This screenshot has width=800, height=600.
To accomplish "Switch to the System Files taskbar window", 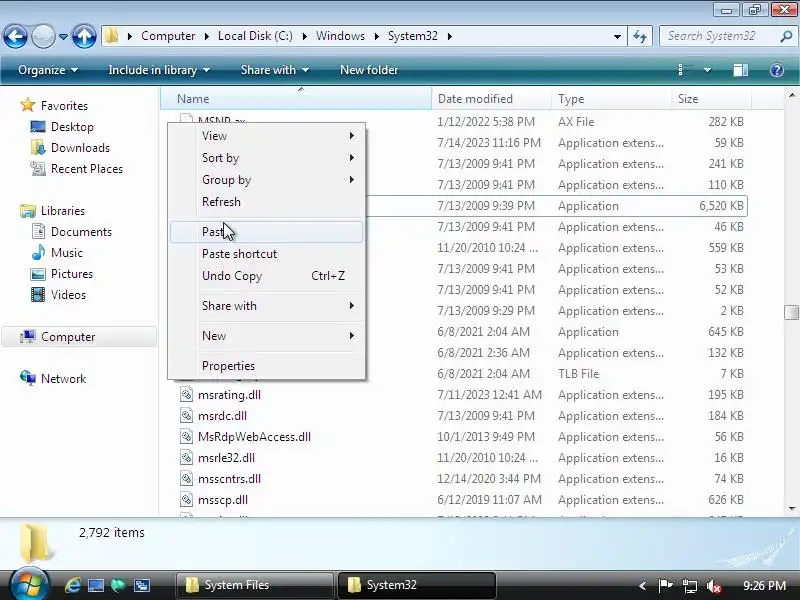I will 255,585.
